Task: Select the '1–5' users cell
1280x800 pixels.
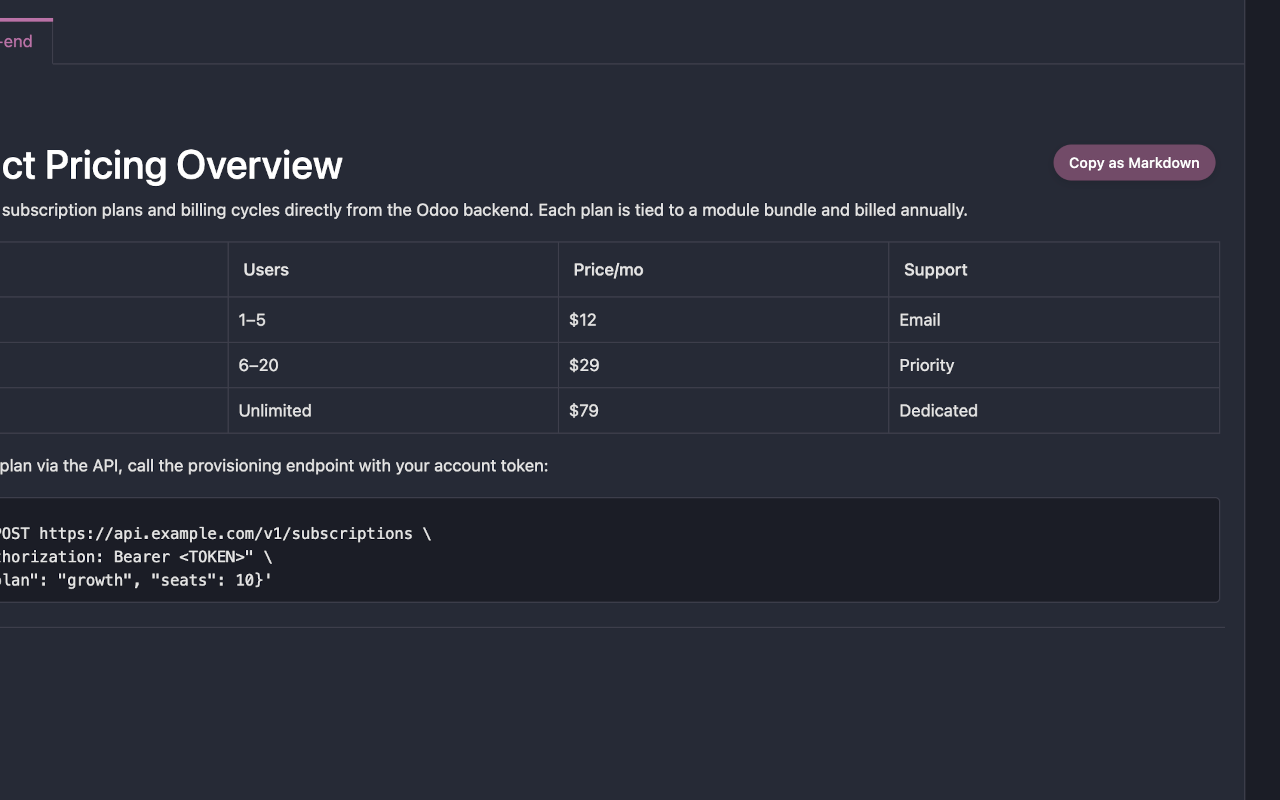Action: 393,320
